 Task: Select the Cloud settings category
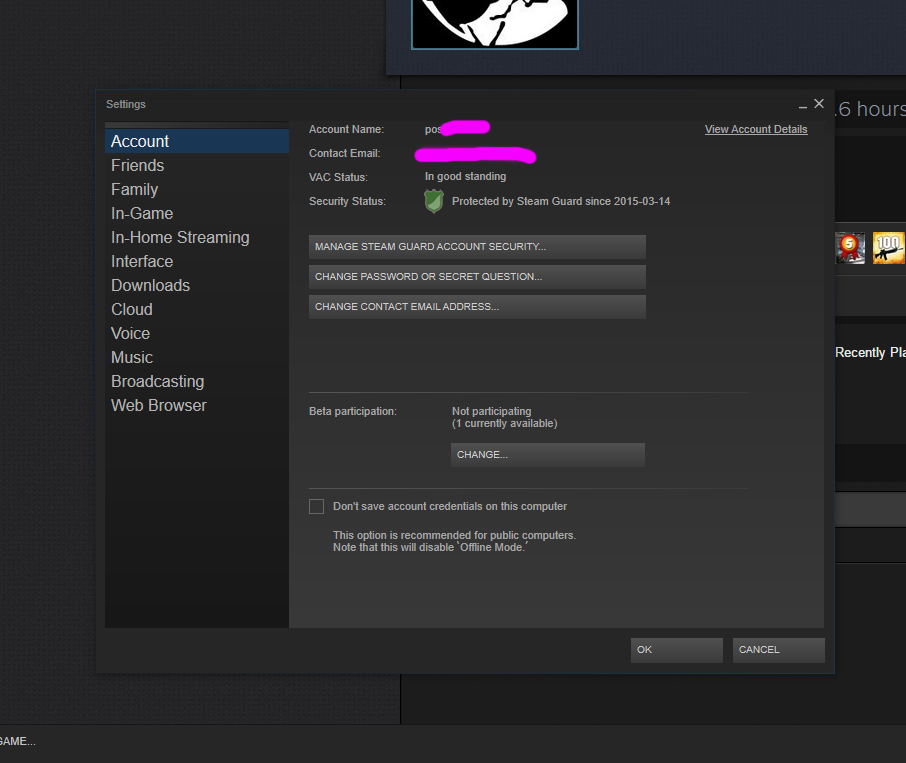point(197,309)
